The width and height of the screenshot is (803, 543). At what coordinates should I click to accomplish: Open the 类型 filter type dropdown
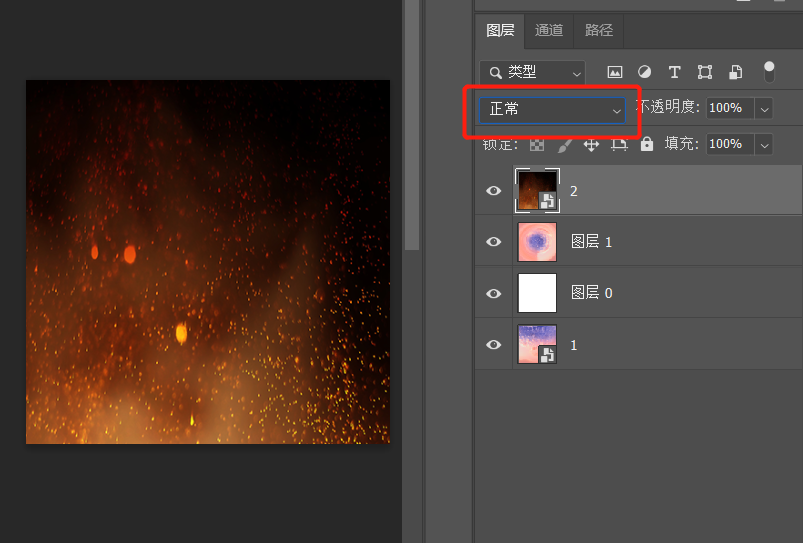tap(532, 72)
